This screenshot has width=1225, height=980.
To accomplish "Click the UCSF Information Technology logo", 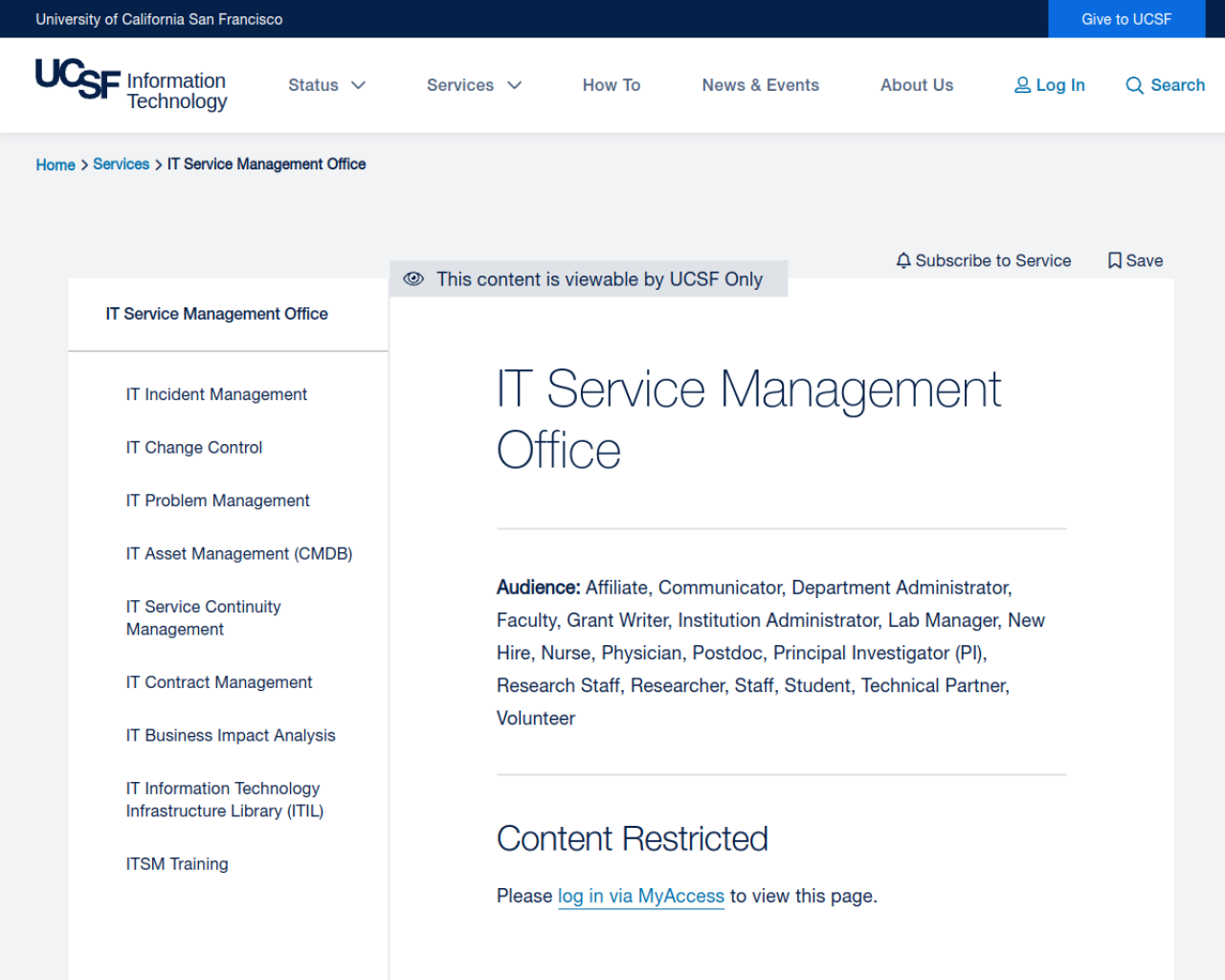I will tap(131, 86).
